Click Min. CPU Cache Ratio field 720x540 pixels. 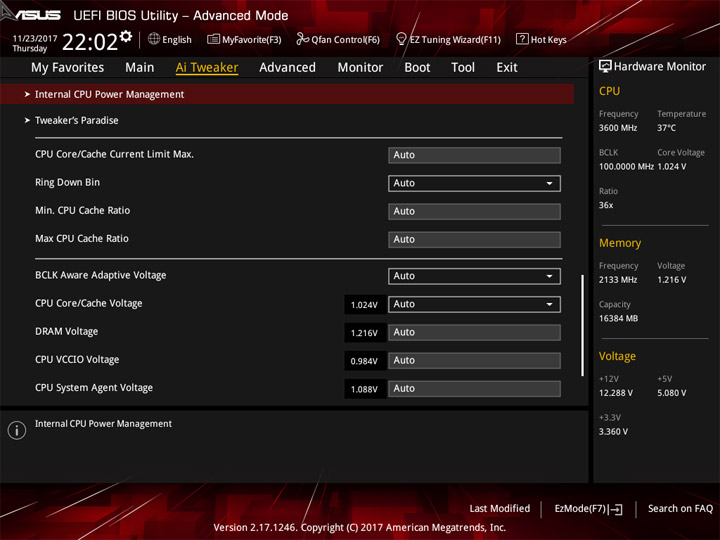click(474, 211)
